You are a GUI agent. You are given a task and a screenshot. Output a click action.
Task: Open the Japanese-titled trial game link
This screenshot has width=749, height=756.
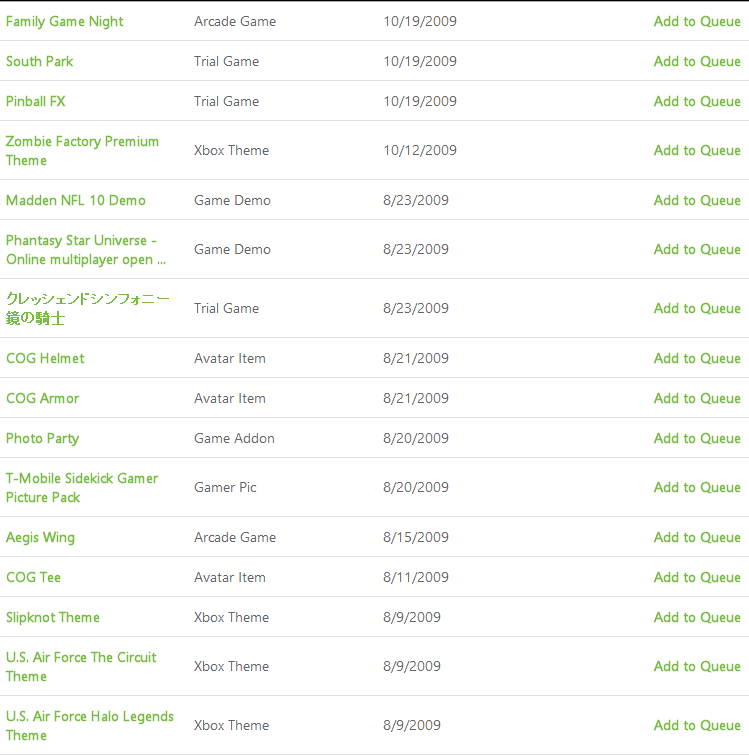click(88, 309)
